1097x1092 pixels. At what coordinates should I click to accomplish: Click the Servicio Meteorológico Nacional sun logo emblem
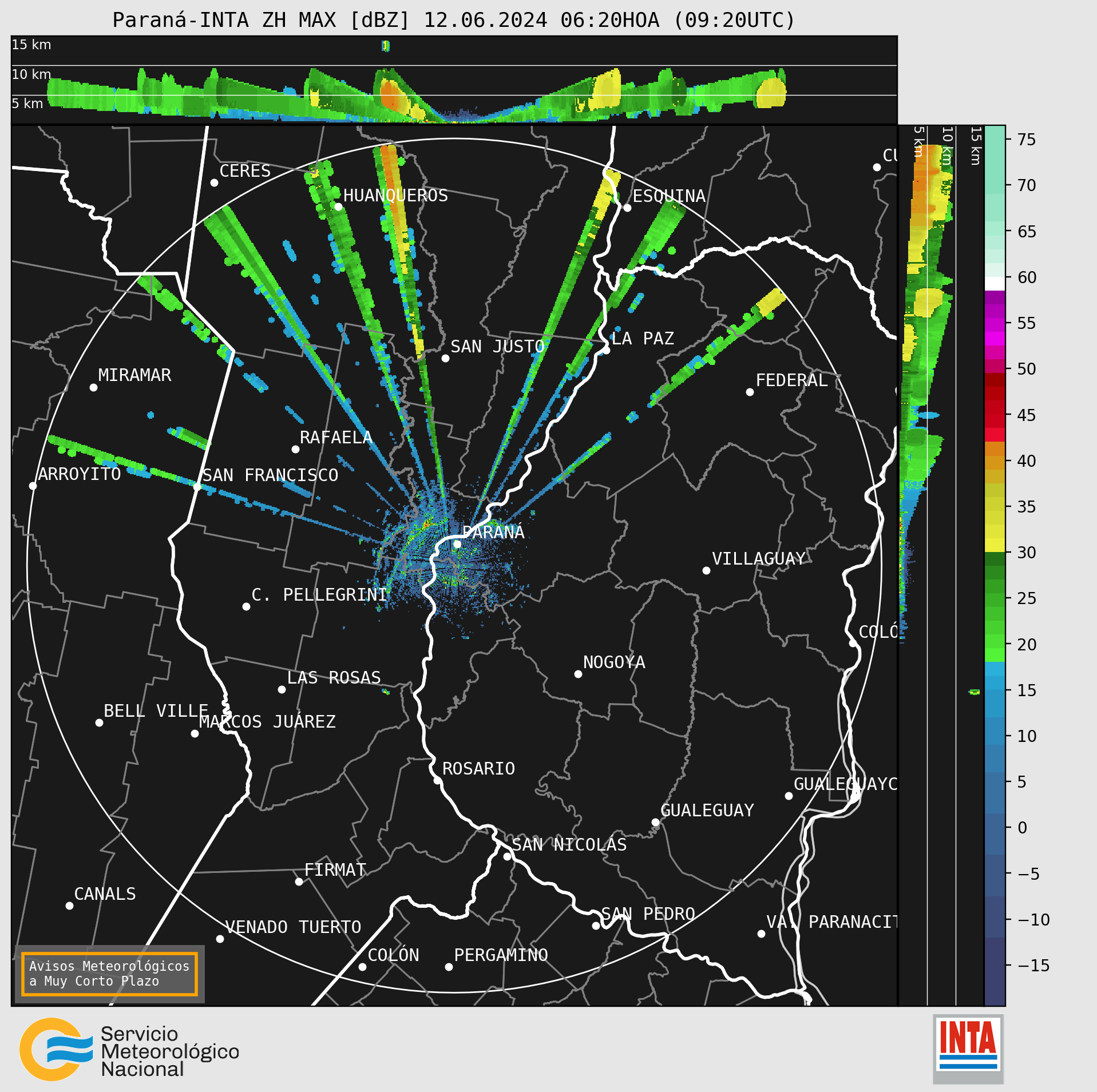pos(56,1049)
